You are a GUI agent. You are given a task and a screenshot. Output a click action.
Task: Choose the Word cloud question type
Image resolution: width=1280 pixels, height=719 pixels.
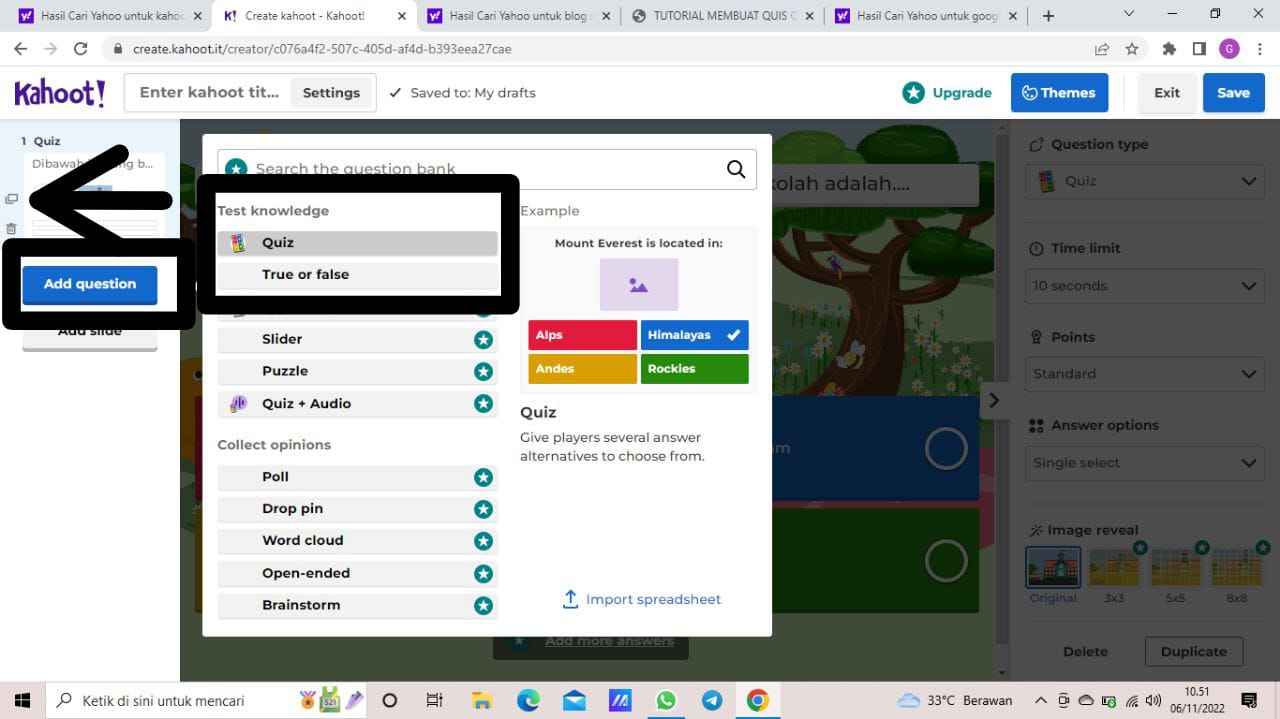pos(357,541)
